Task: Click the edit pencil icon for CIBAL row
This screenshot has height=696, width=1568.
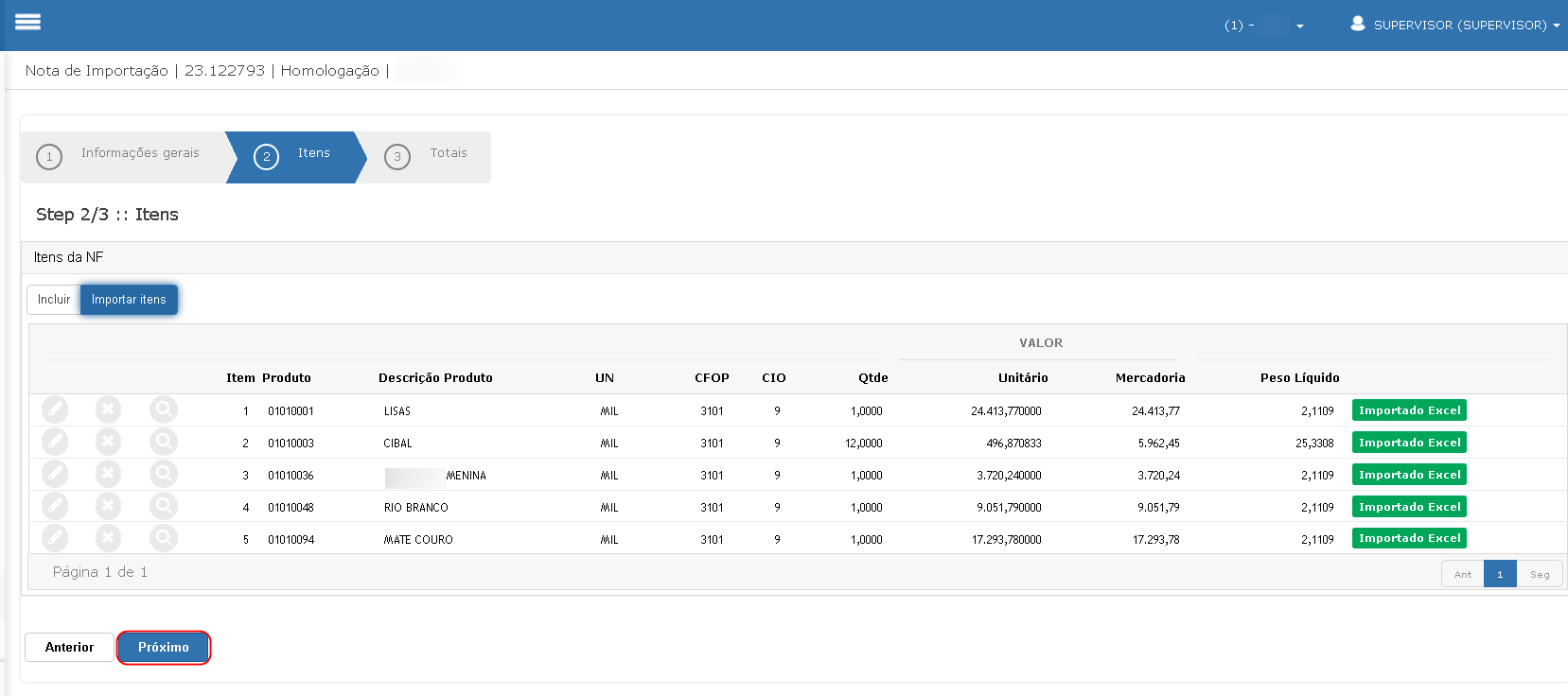Action: click(x=55, y=442)
